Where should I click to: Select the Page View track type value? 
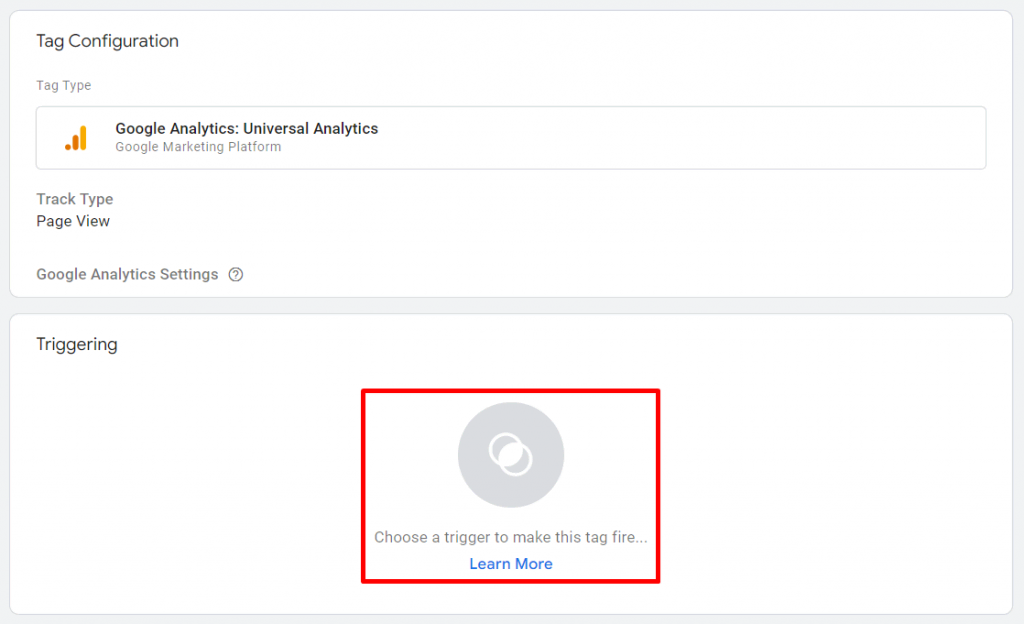click(x=73, y=221)
